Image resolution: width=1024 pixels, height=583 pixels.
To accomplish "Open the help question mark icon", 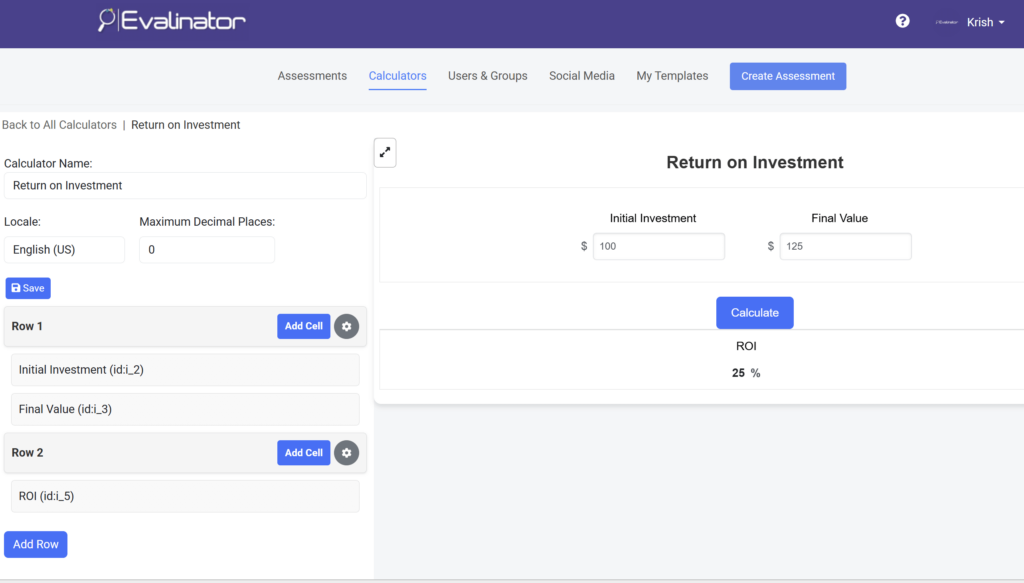I will point(902,21).
